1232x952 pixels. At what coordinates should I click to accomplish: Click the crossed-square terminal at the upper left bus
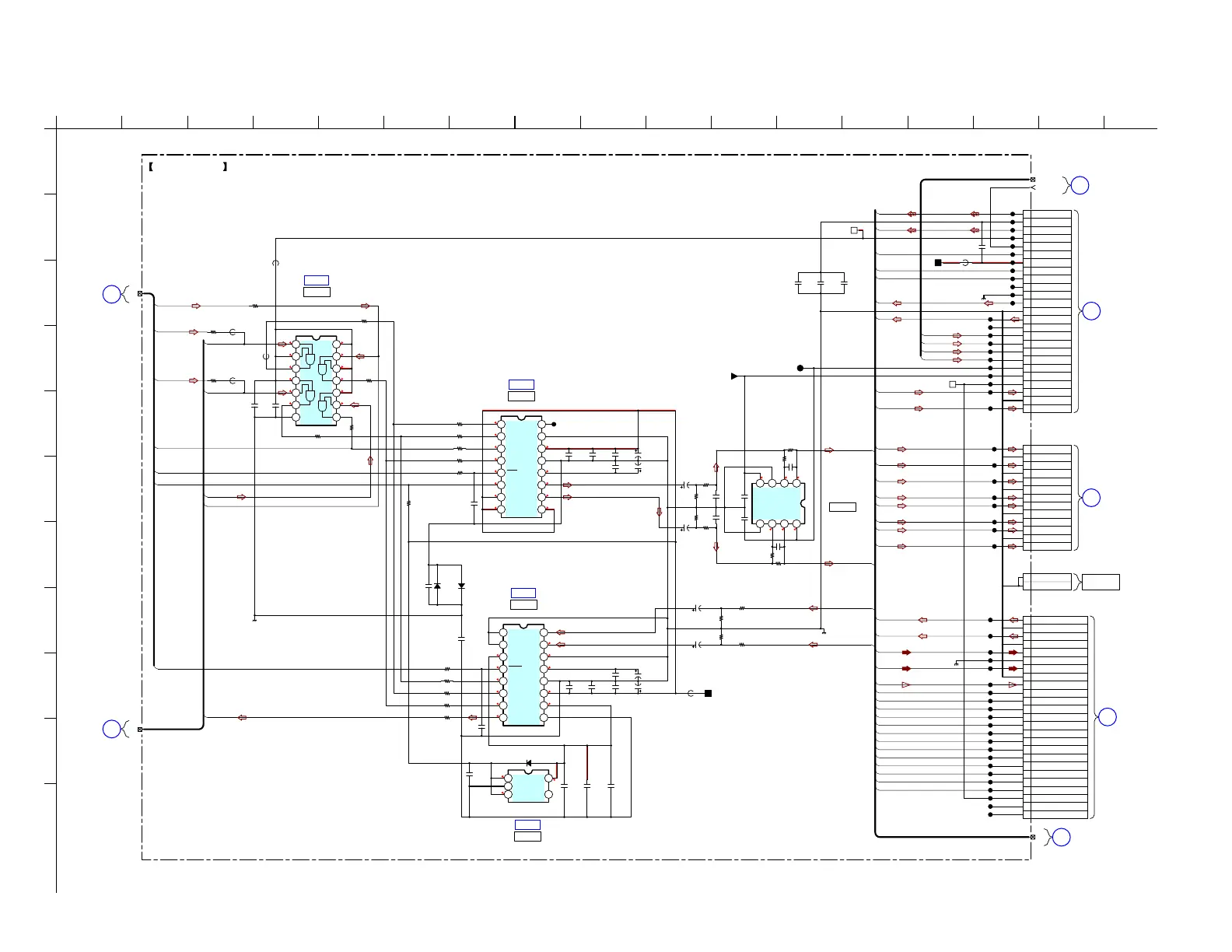click(x=140, y=294)
